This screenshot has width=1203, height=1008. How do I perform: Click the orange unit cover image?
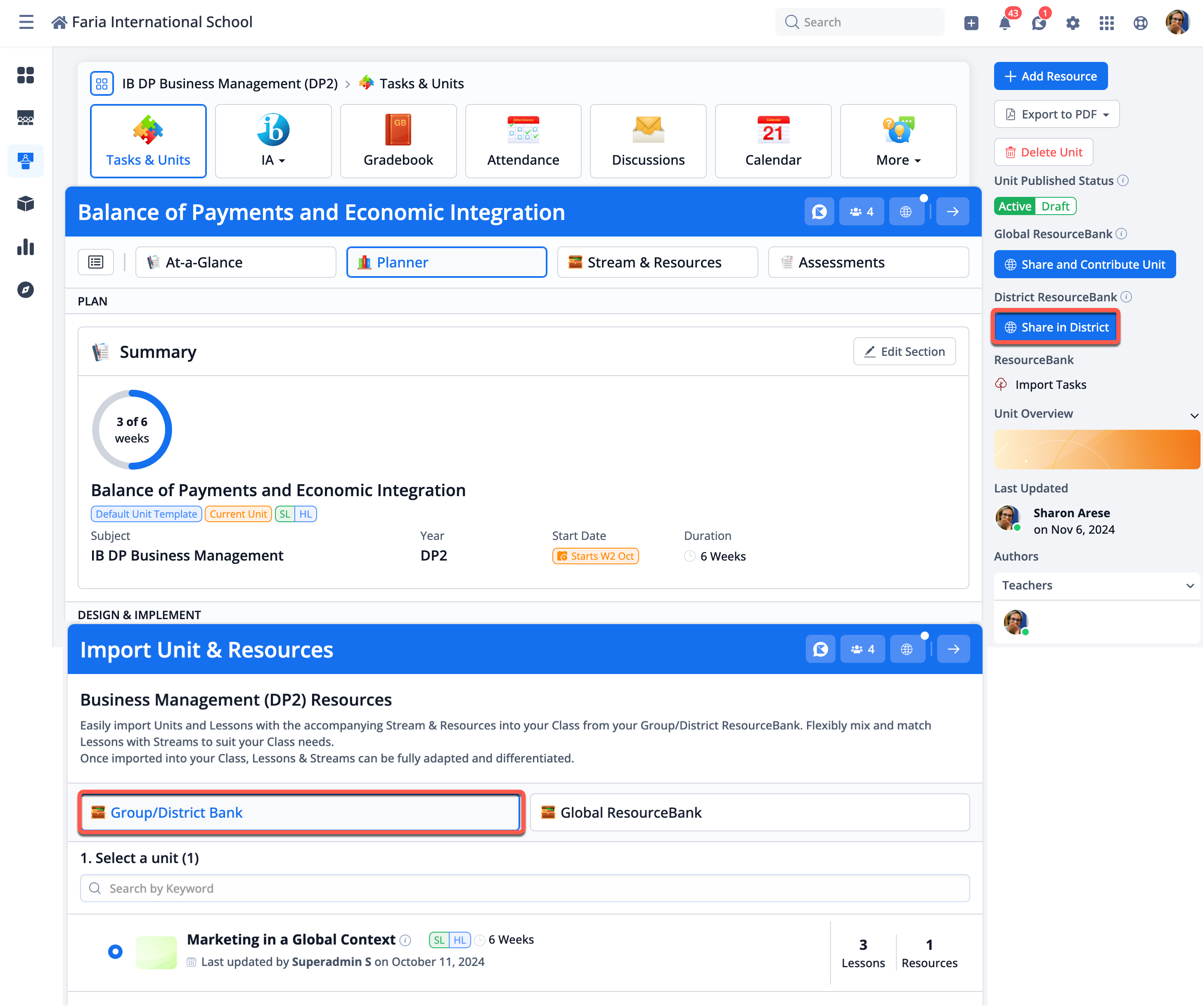click(1097, 450)
